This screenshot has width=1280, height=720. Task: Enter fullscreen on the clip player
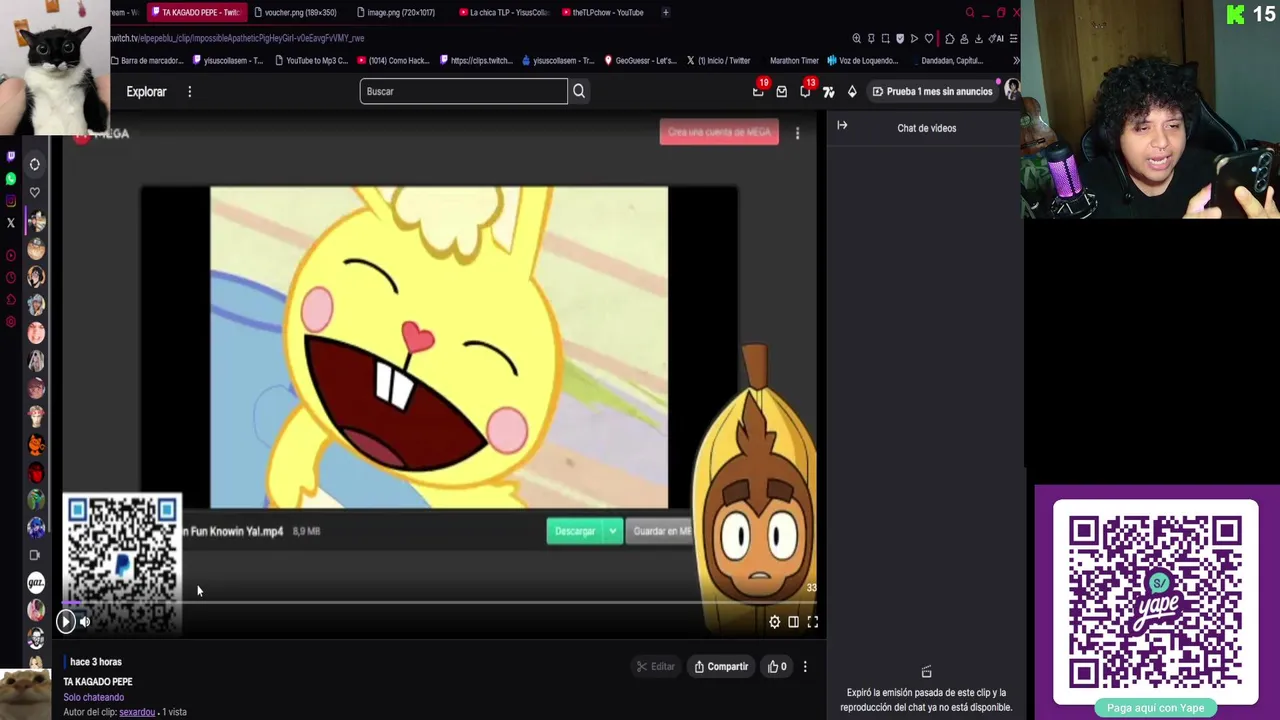click(813, 622)
